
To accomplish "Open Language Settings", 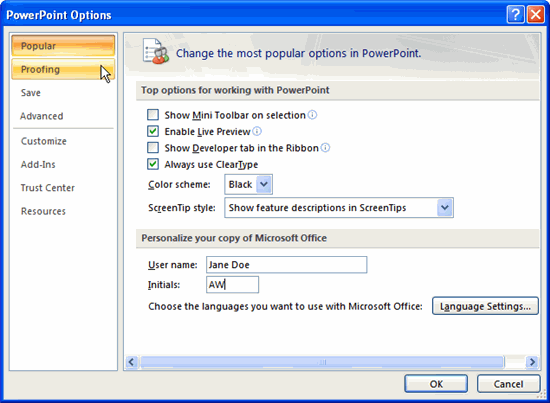I will coord(485,306).
